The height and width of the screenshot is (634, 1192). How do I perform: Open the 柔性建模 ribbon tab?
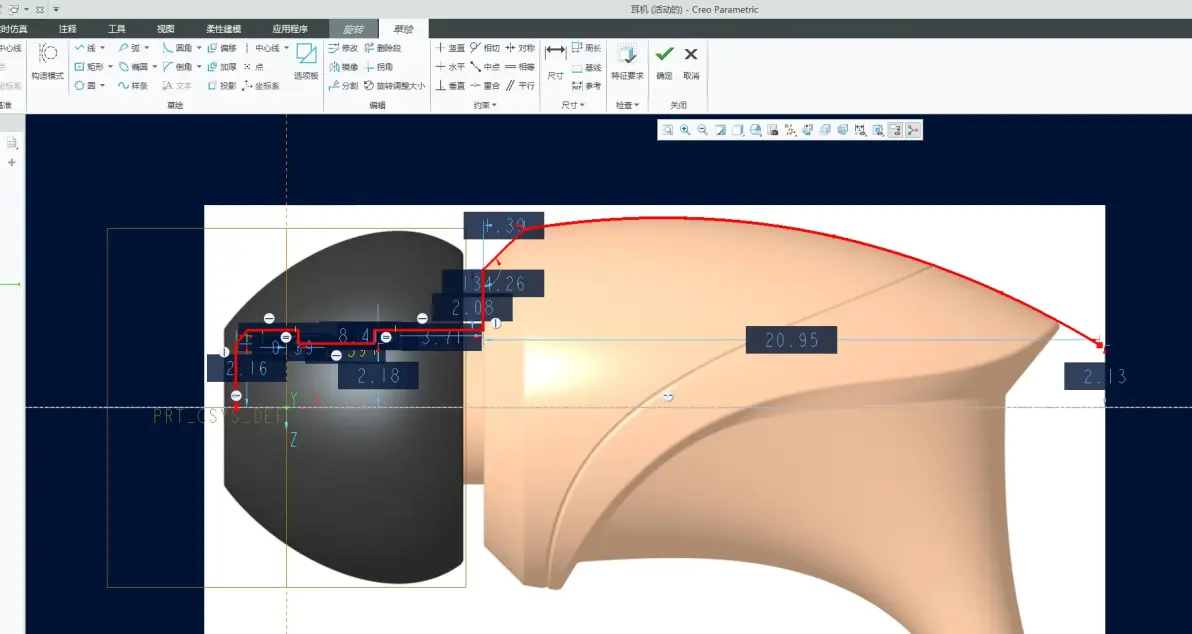(224, 29)
